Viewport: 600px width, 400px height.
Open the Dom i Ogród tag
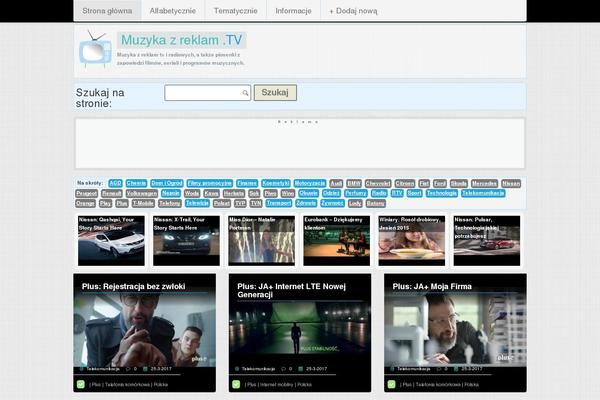click(167, 183)
